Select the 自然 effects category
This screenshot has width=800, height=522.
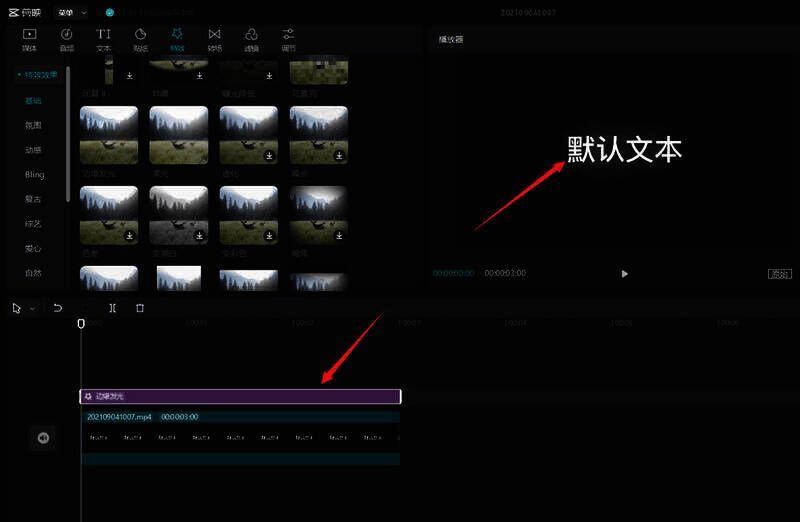click(x=33, y=273)
